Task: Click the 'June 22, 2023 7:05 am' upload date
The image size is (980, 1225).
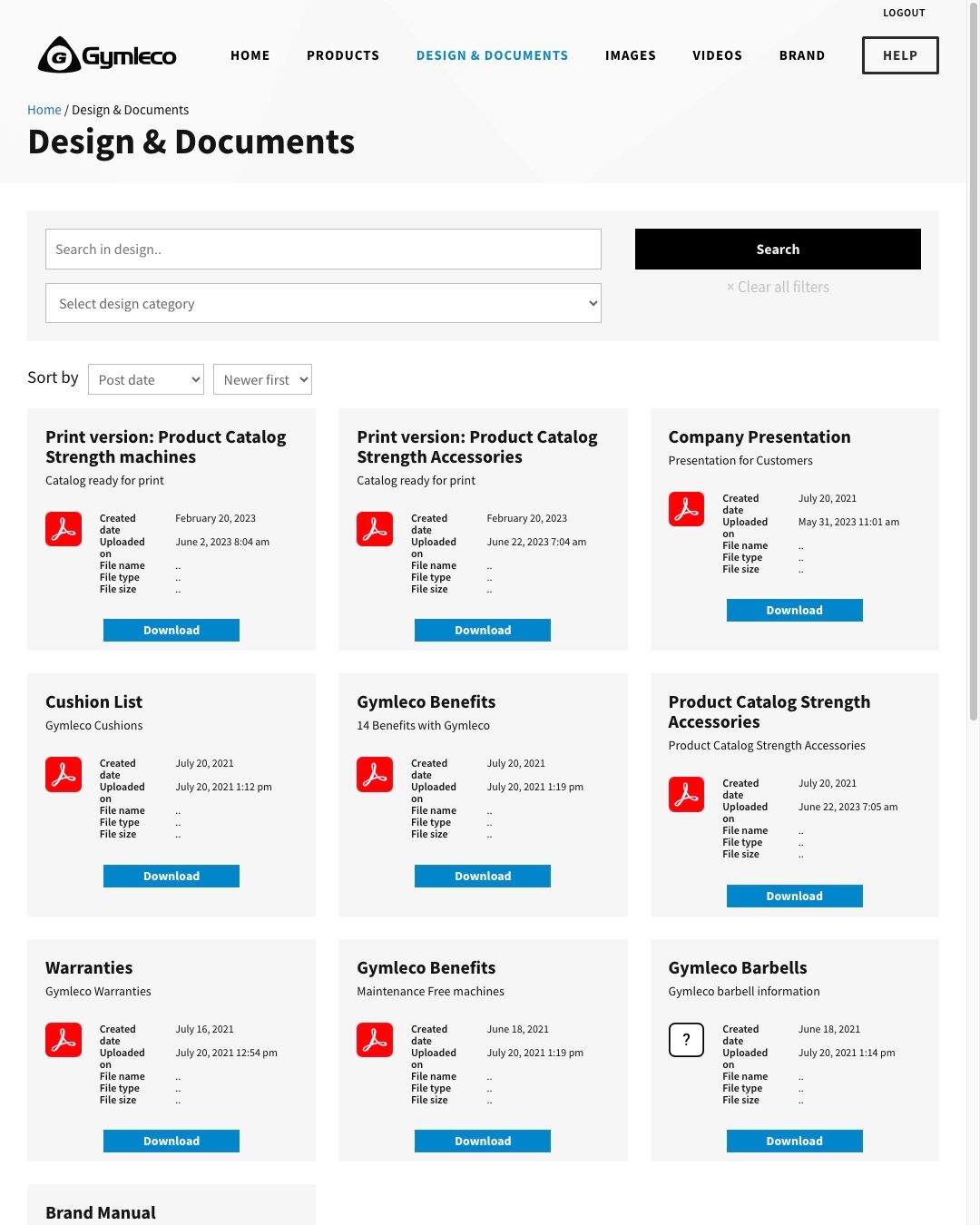Action: 848,807
